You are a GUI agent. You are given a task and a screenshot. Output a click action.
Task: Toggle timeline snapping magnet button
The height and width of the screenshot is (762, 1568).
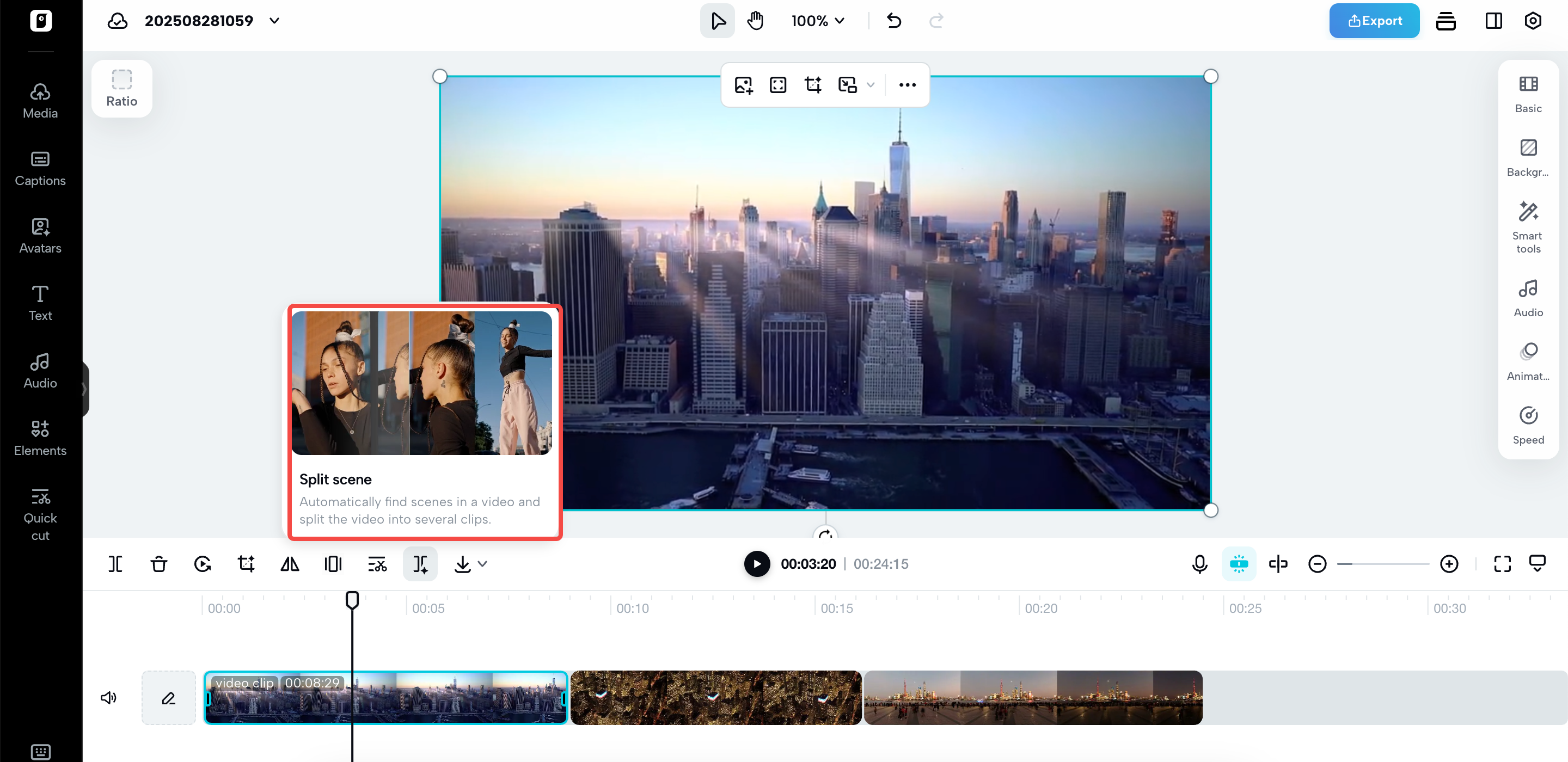1239,563
